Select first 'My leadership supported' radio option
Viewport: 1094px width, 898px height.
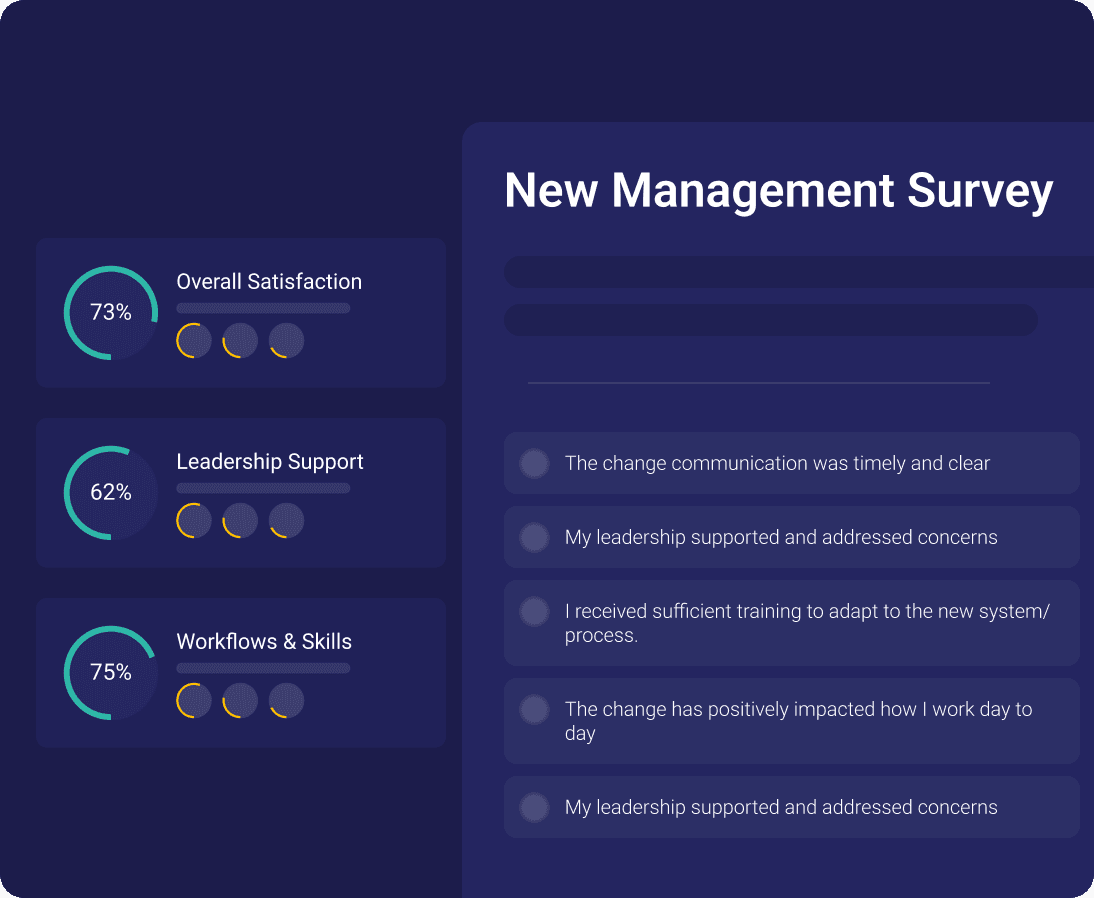[x=534, y=537]
